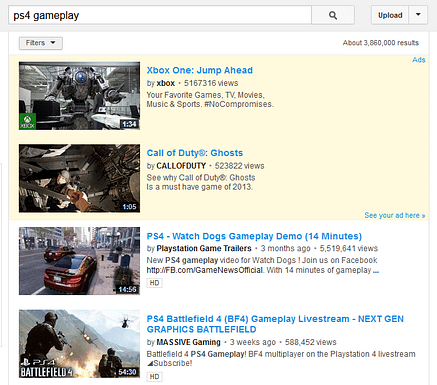437x385 pixels.
Task: Open the Call of Duty: Ghosts title link
Action: point(195,153)
